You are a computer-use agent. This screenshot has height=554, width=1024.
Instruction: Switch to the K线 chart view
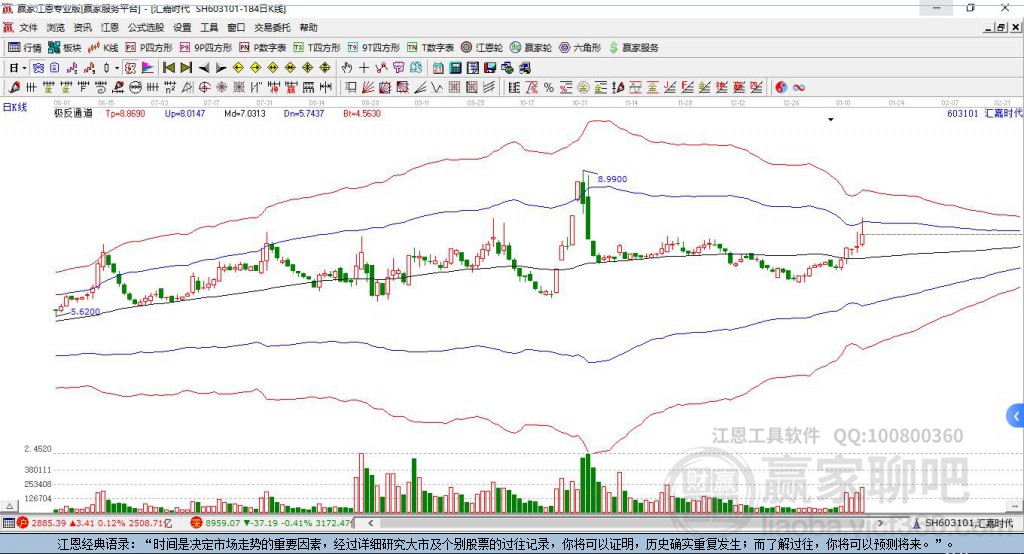[x=103, y=48]
